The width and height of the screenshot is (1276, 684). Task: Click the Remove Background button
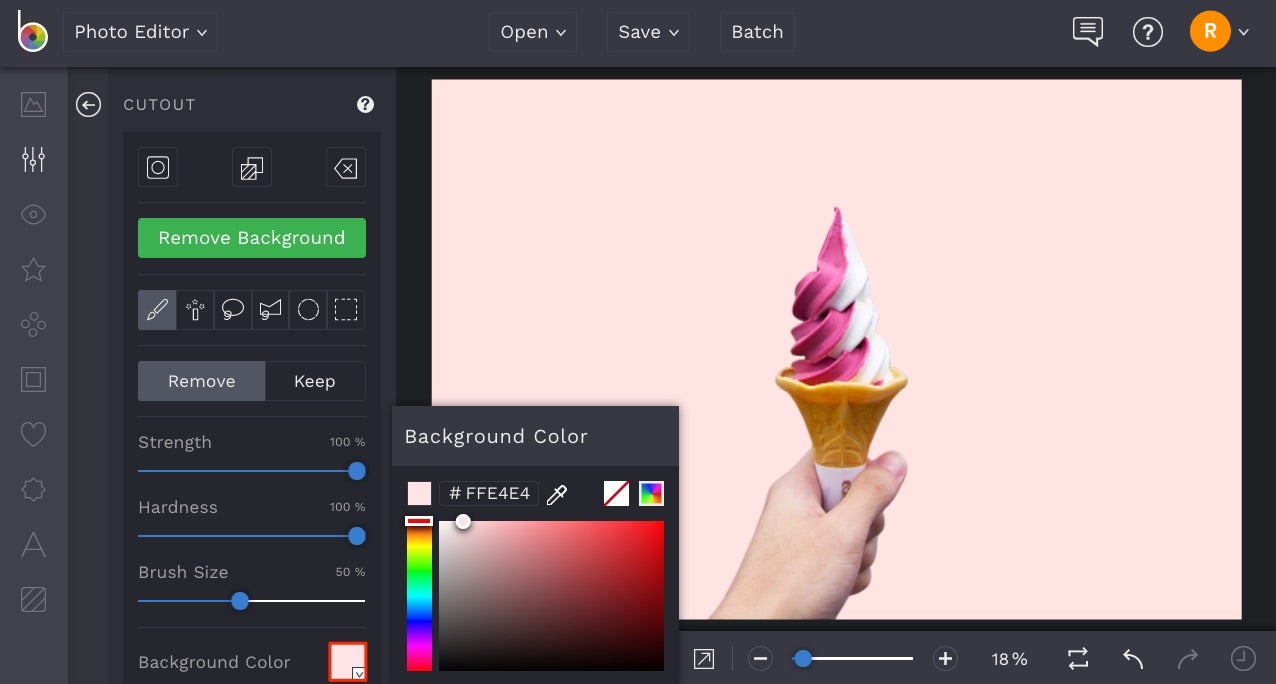tap(251, 238)
